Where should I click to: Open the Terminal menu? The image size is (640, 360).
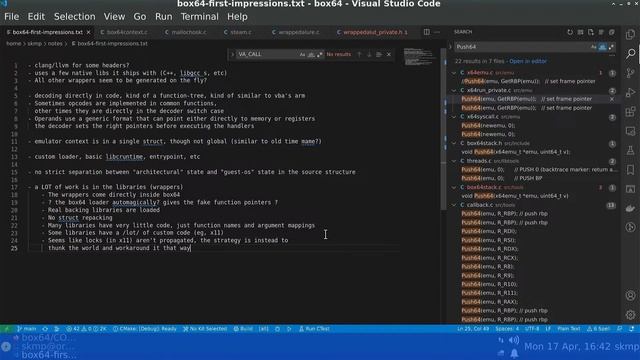click(200, 17)
